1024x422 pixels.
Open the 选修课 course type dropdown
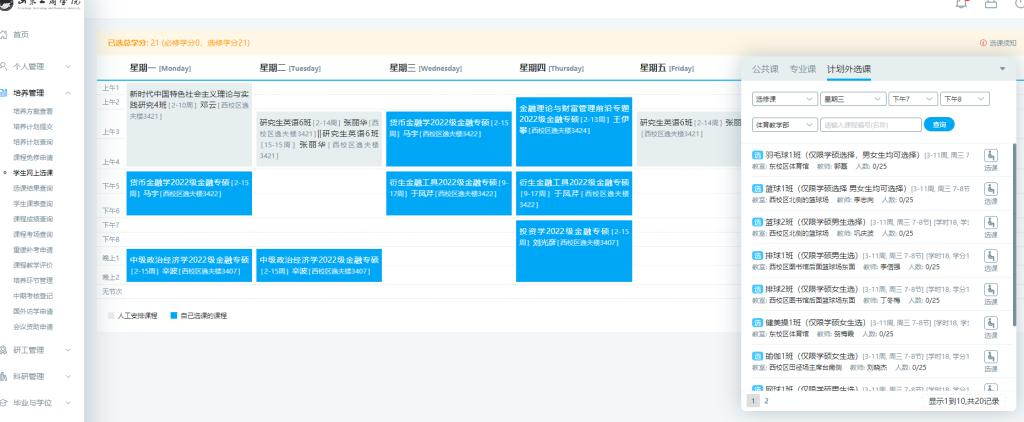pyautogui.click(x=785, y=99)
